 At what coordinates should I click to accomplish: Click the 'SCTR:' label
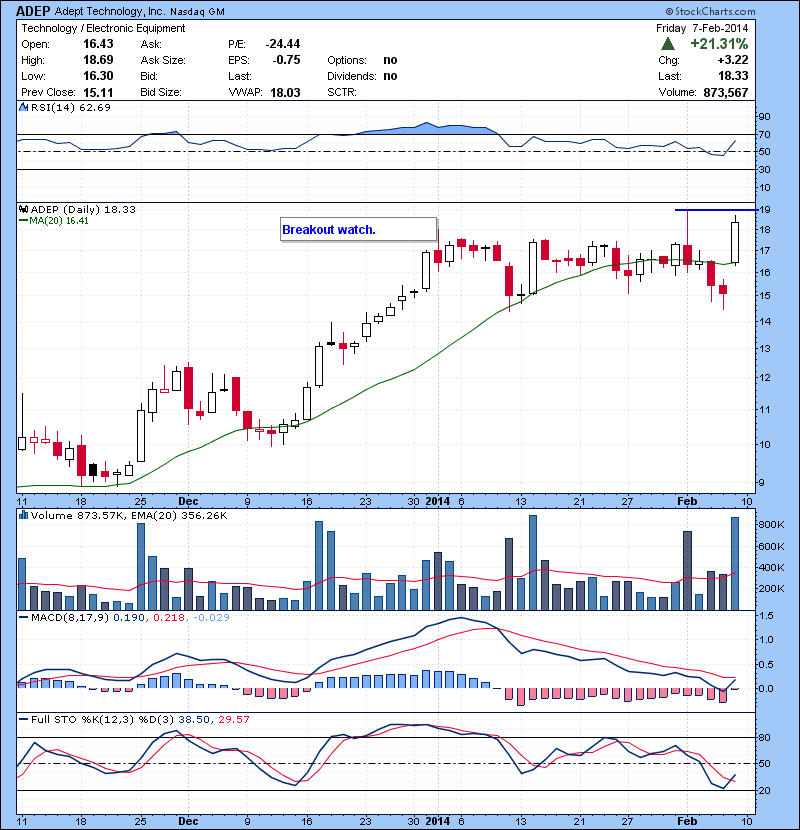[341, 92]
